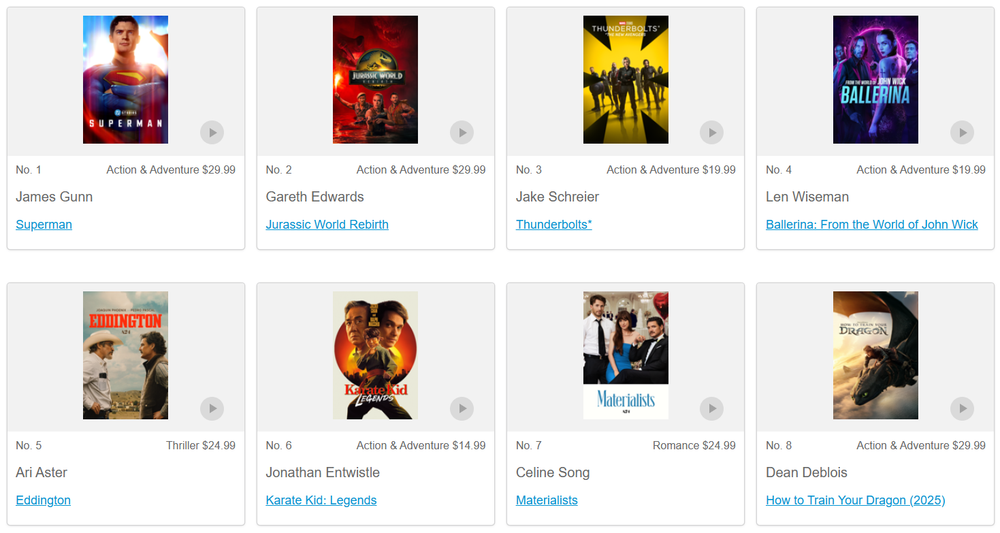Image resolution: width=1000 pixels, height=533 pixels.
Task: Play the Eddington preview
Action: point(212,409)
